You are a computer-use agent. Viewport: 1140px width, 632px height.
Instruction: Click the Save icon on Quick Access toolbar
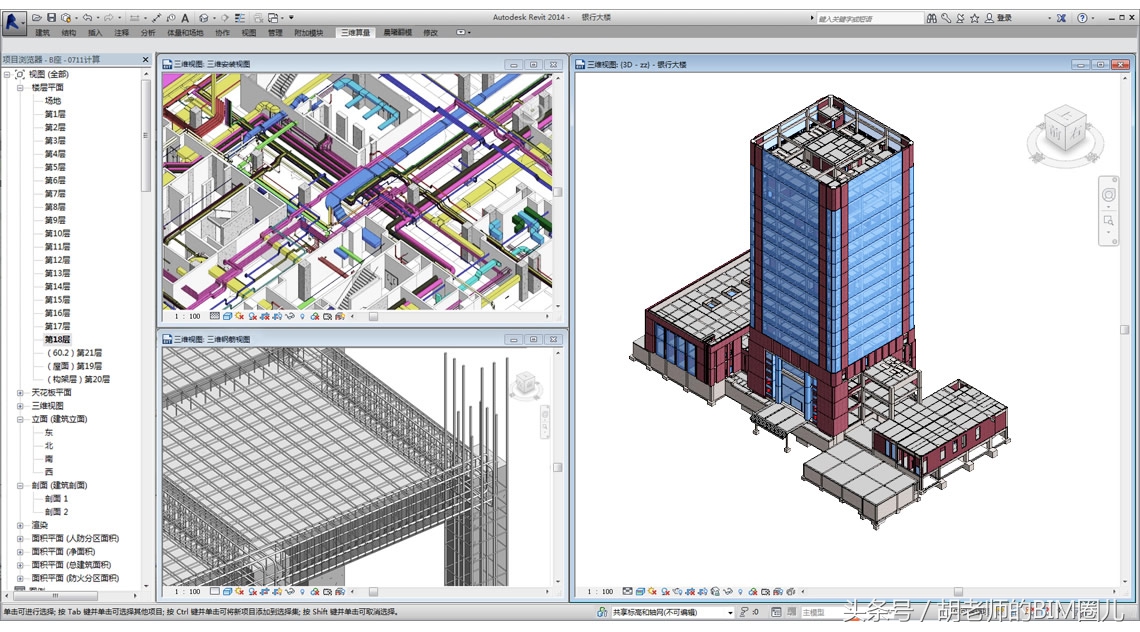(x=51, y=18)
